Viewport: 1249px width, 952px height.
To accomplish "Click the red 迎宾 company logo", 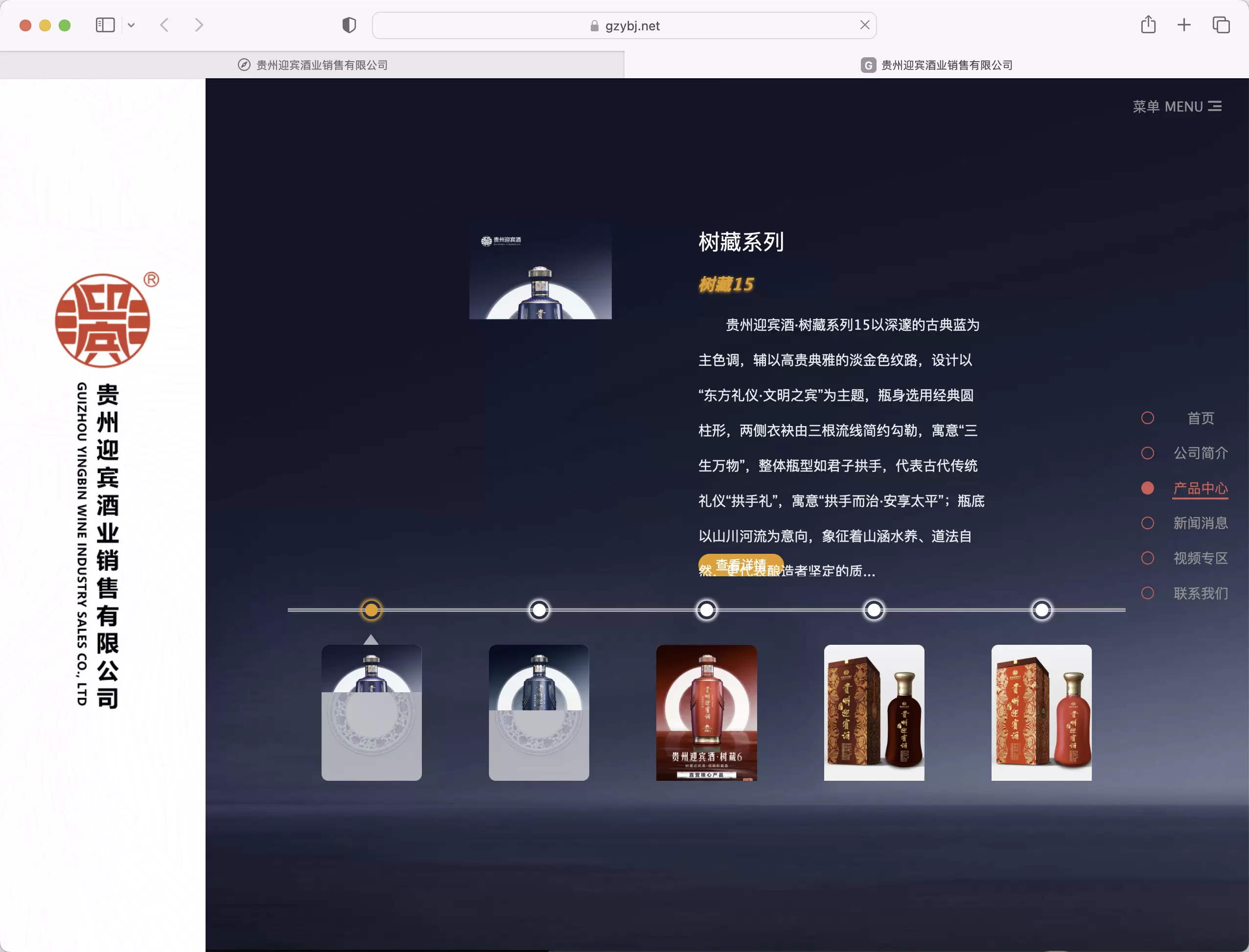I will 103,321.
